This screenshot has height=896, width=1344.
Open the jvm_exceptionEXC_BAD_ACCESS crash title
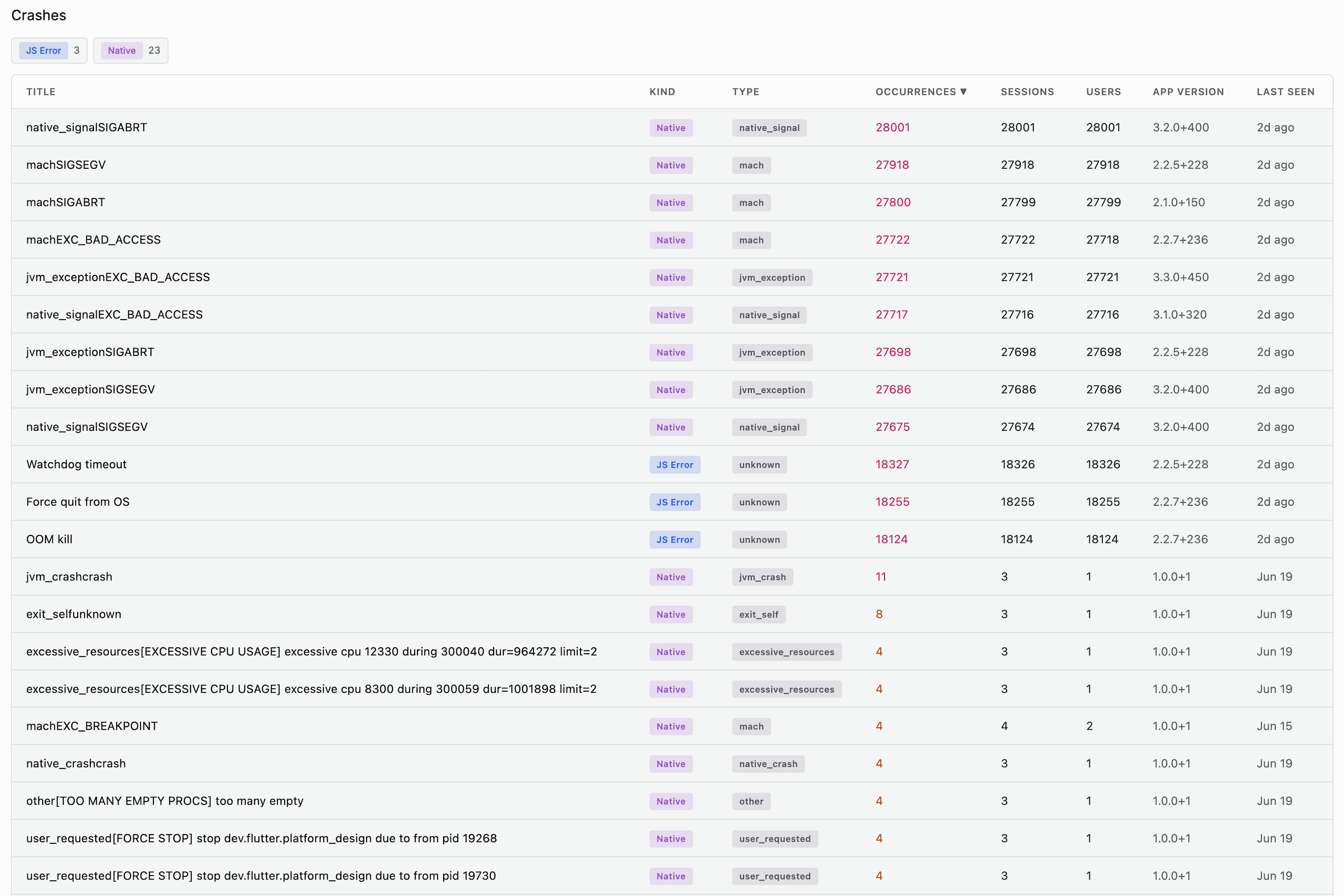pos(118,277)
